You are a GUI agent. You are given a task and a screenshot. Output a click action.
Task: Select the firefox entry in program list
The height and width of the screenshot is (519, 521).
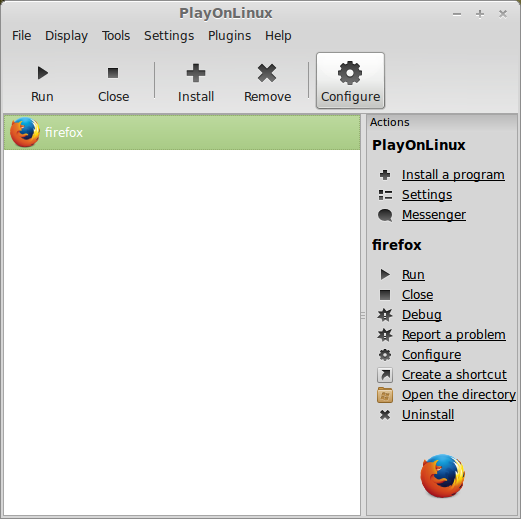click(x=182, y=132)
